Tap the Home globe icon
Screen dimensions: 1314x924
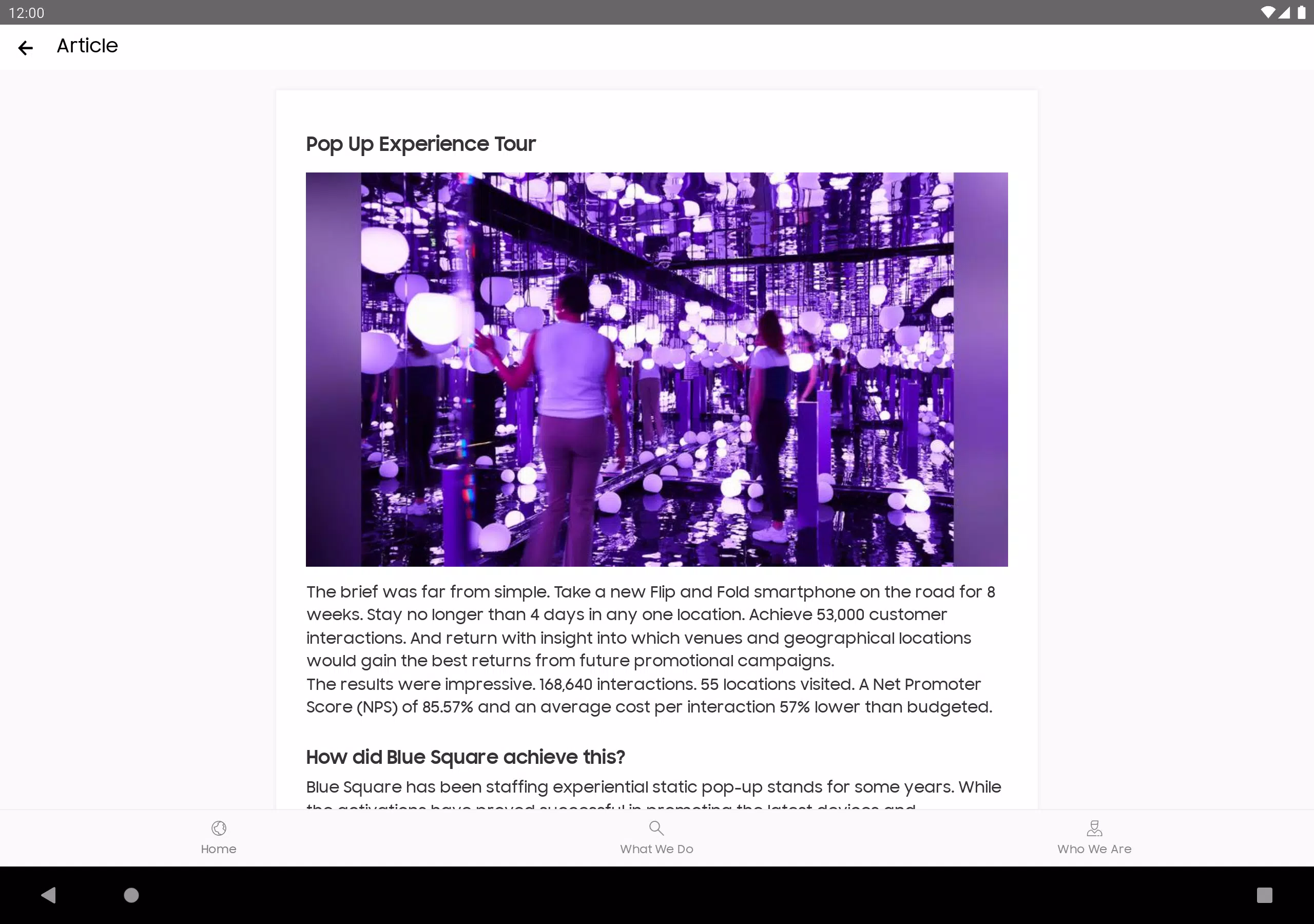coord(219,828)
